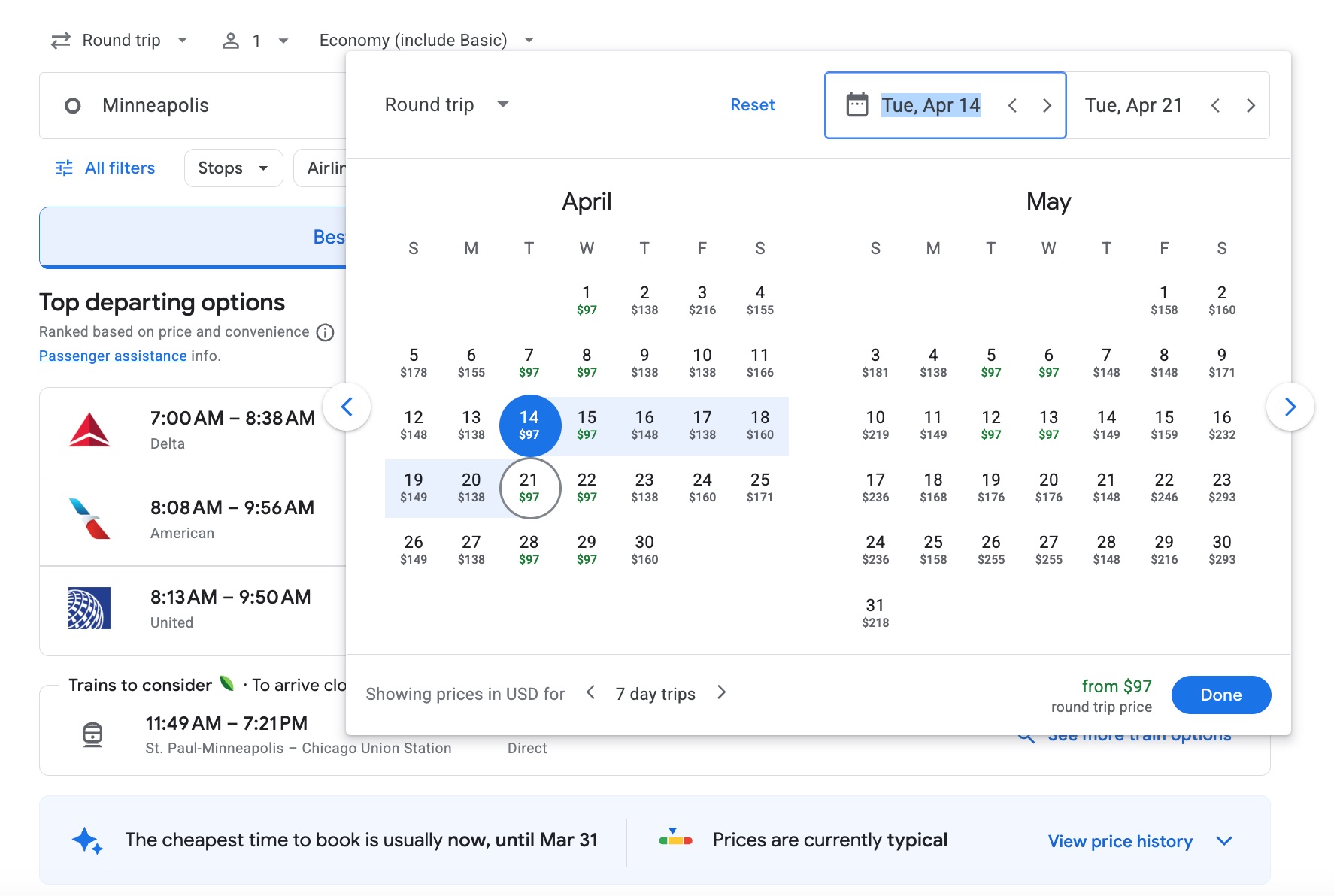The width and height of the screenshot is (1334, 896).
Task: Open the Round trip dropdown inside the calendar
Action: click(x=447, y=104)
